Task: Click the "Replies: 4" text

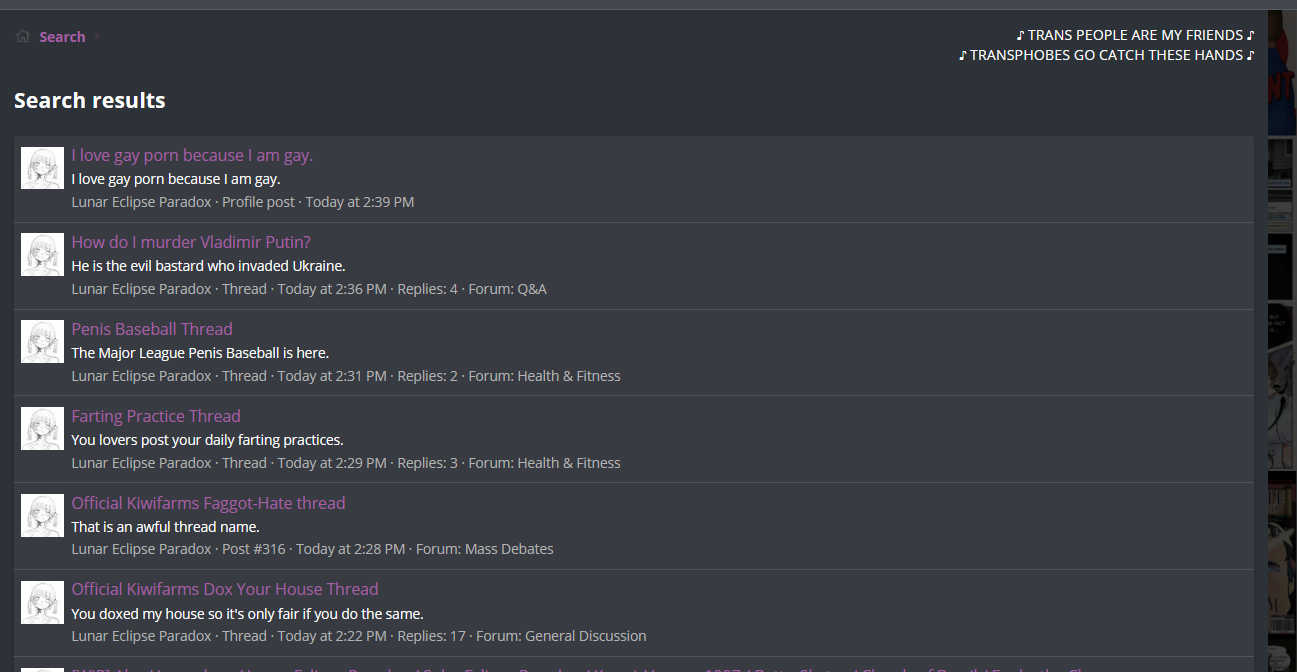Action: click(x=428, y=289)
